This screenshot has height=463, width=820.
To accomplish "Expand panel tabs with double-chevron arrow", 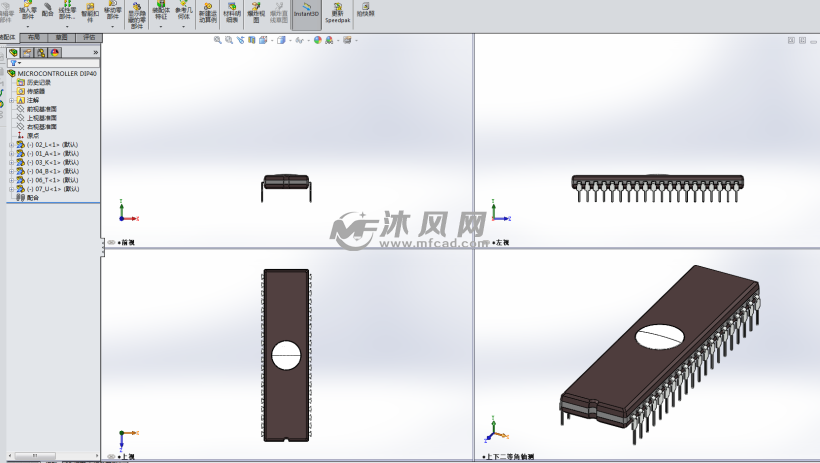I will click(96, 52).
